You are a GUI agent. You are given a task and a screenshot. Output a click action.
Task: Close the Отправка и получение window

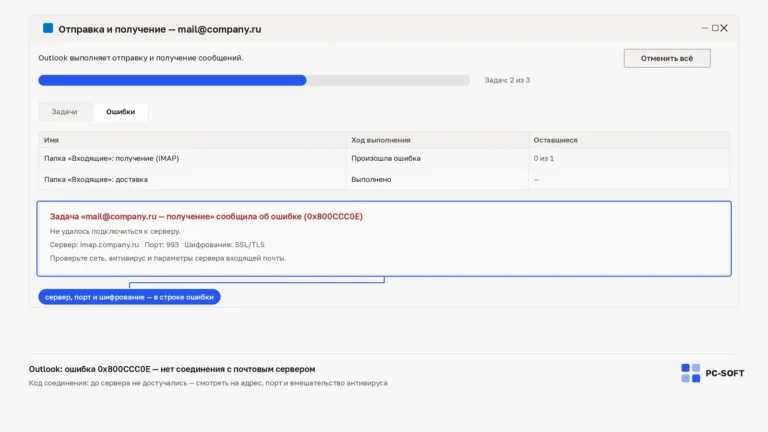724,28
